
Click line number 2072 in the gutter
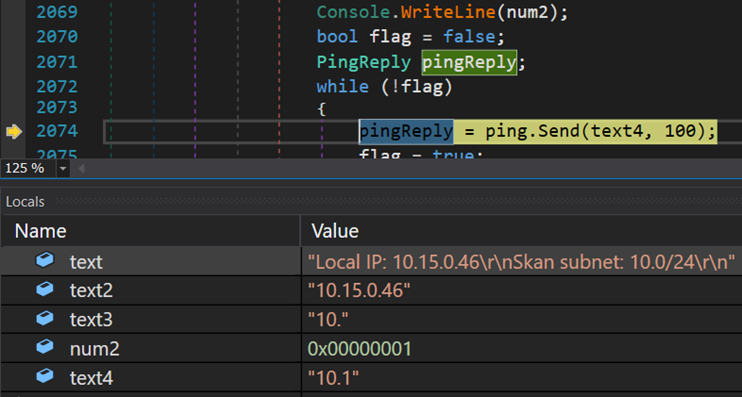[x=57, y=87]
